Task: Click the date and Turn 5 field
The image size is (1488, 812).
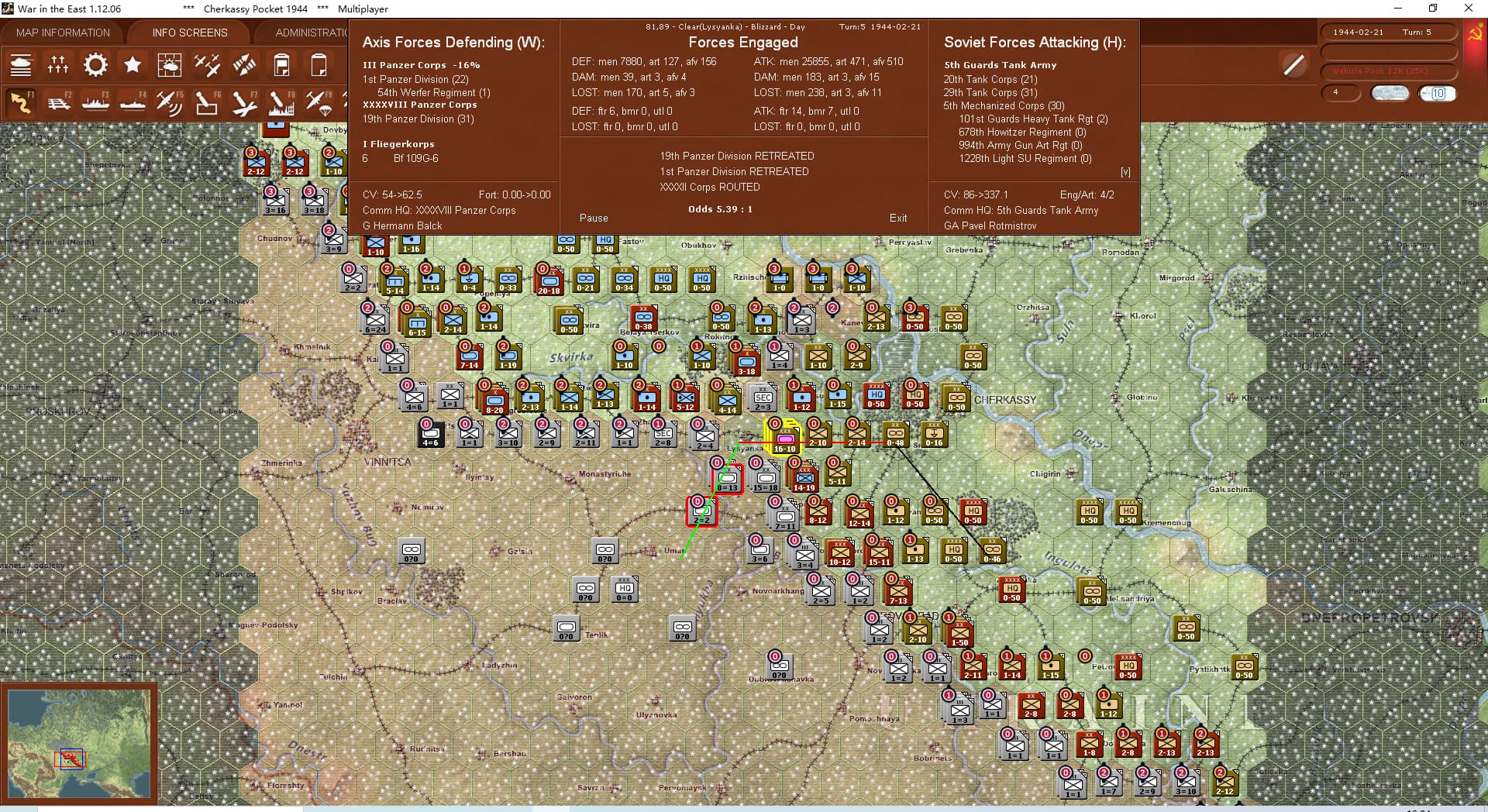Action: point(1388,33)
